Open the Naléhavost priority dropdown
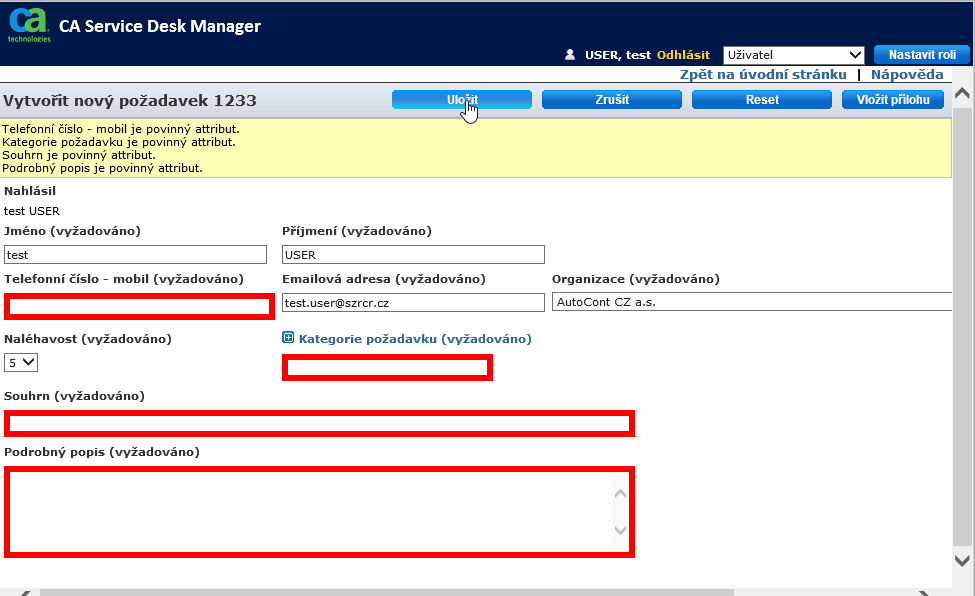This screenshot has height=596, width=975. [x=21, y=362]
